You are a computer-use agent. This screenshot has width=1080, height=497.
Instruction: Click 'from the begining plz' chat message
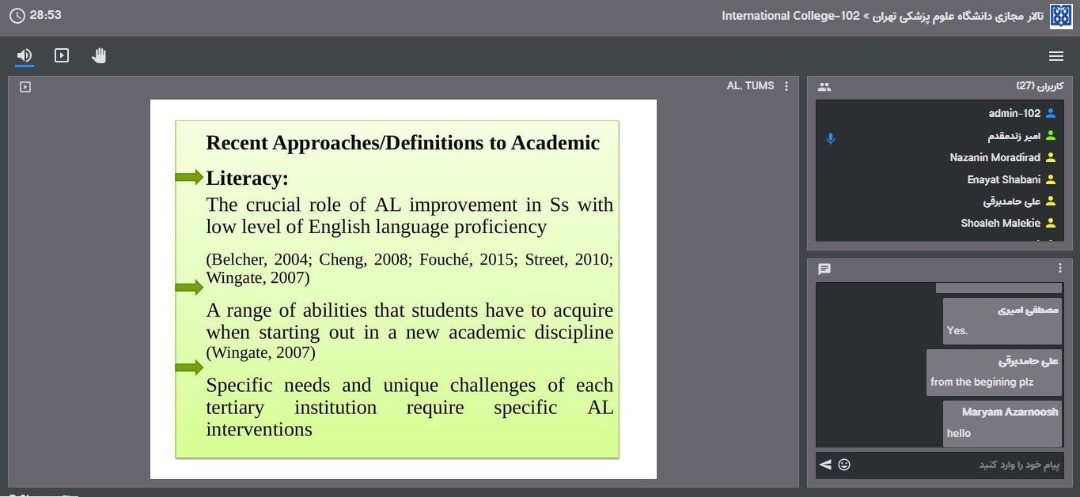coord(994,372)
